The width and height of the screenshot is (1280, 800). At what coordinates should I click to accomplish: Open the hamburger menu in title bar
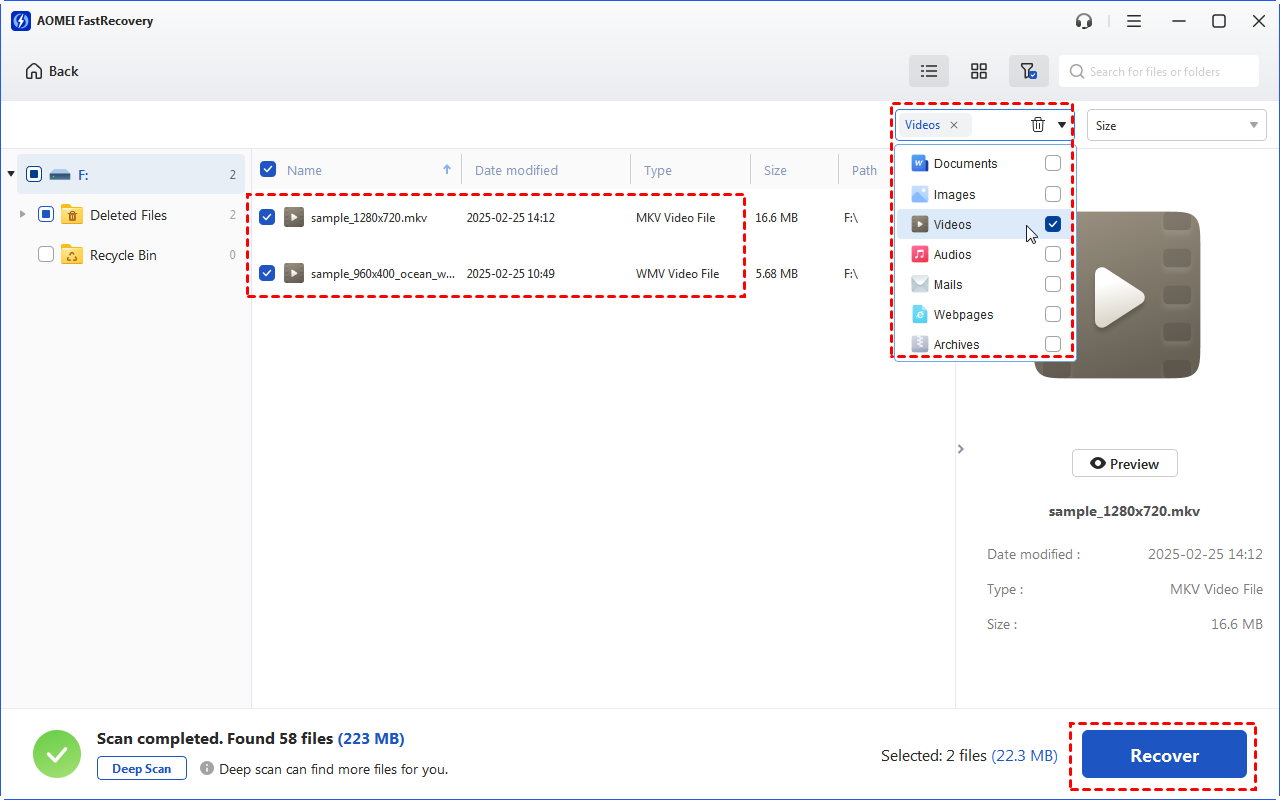tap(1134, 21)
